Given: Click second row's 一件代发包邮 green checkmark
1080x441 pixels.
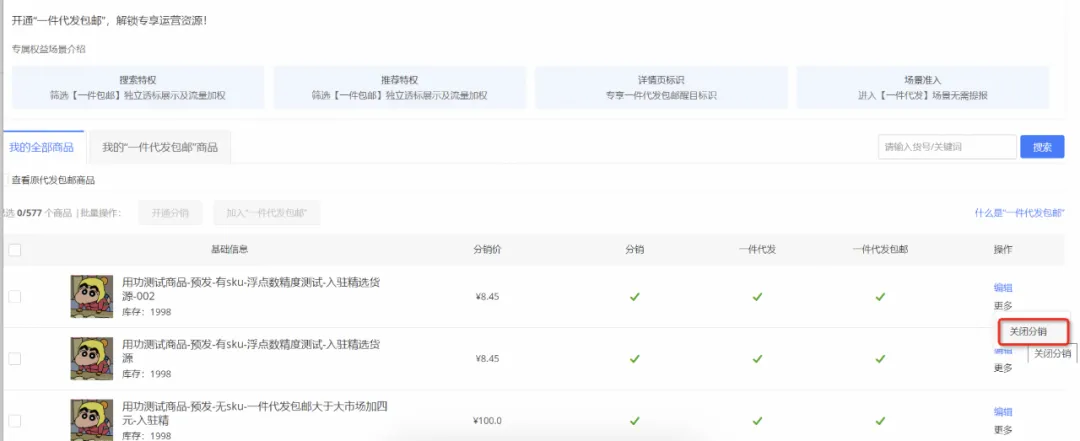Looking at the screenshot, I should (x=880, y=358).
